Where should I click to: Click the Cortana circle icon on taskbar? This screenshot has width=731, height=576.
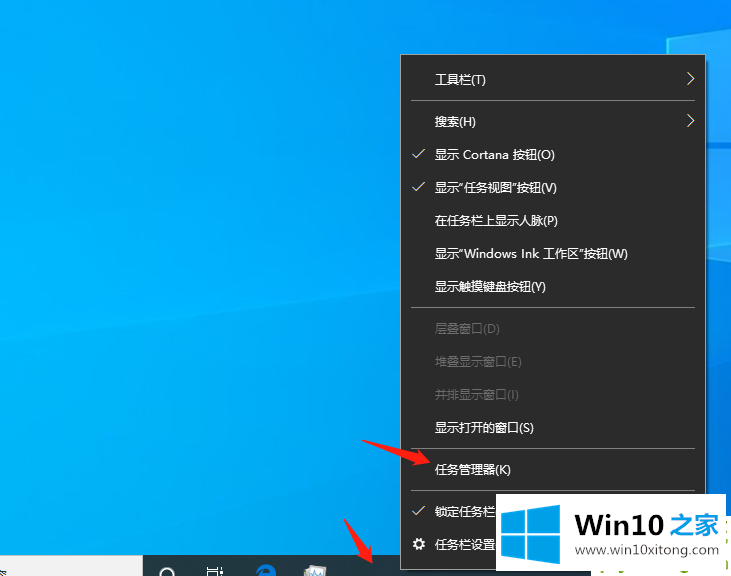pyautogui.click(x=167, y=569)
